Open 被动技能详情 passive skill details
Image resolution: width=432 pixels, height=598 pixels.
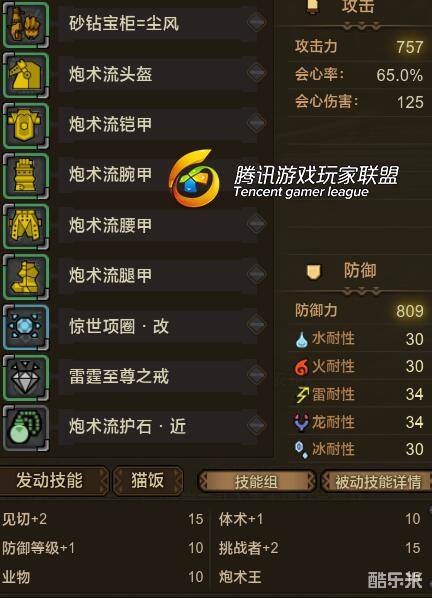377,482
